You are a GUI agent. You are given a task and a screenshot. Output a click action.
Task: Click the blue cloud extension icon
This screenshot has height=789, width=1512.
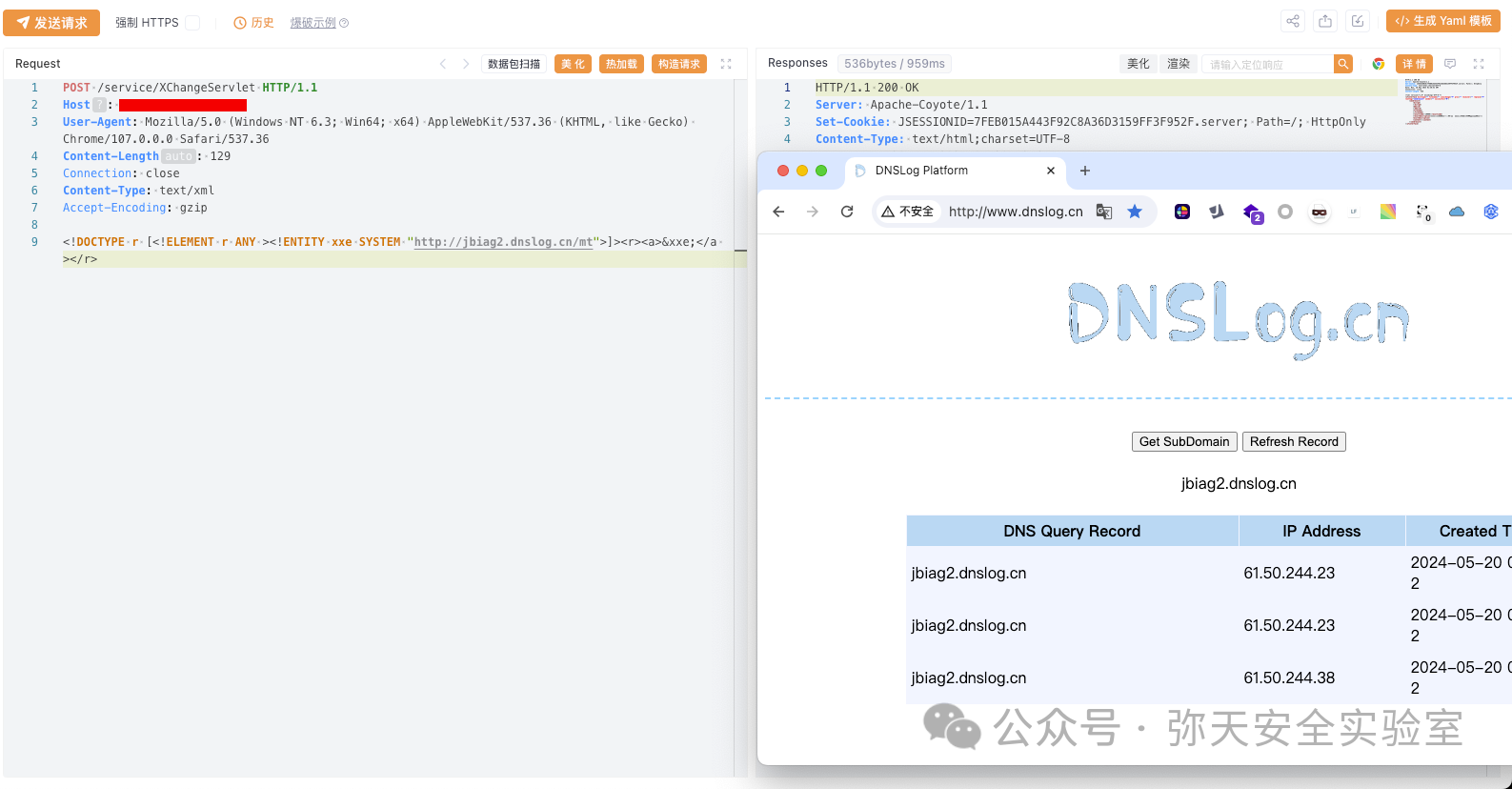click(x=1457, y=212)
